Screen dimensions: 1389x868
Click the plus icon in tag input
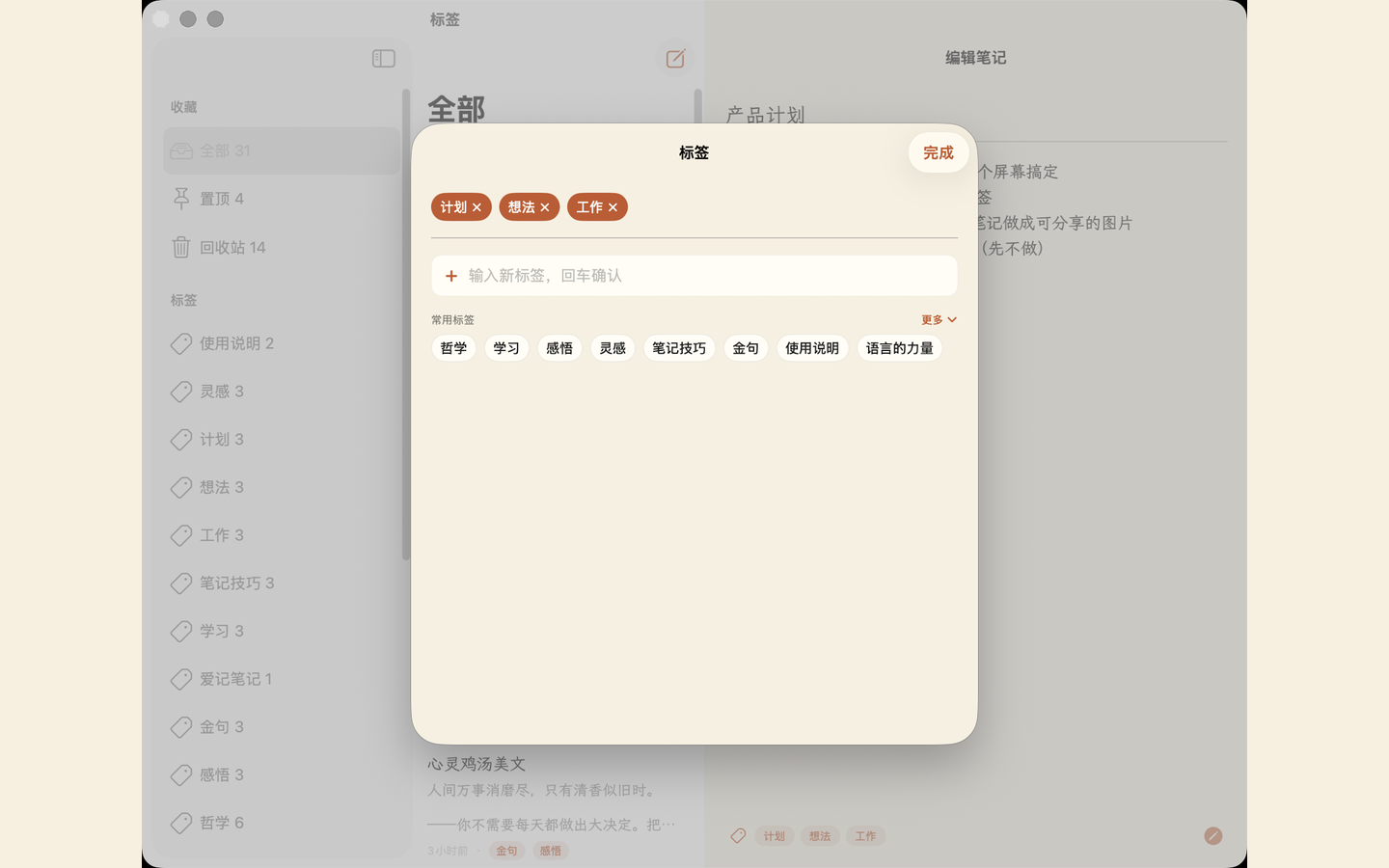[x=450, y=276]
